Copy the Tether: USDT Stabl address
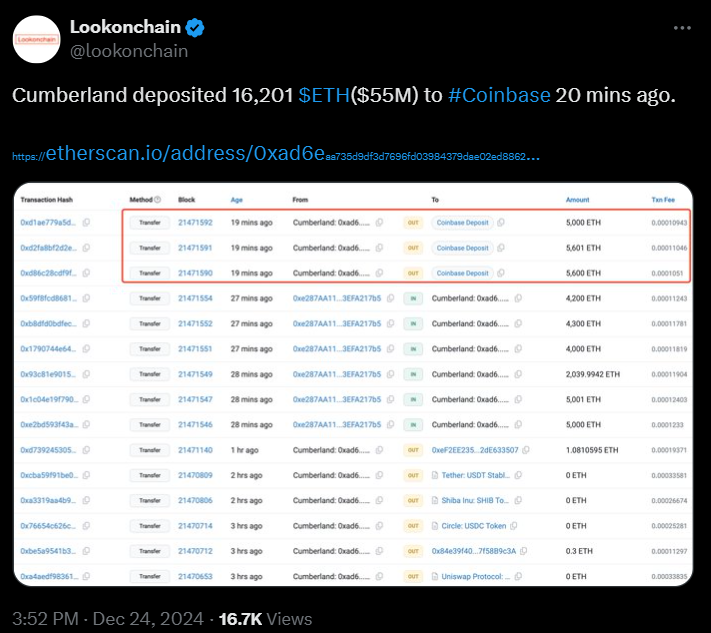This screenshot has width=711, height=633. pos(518,475)
